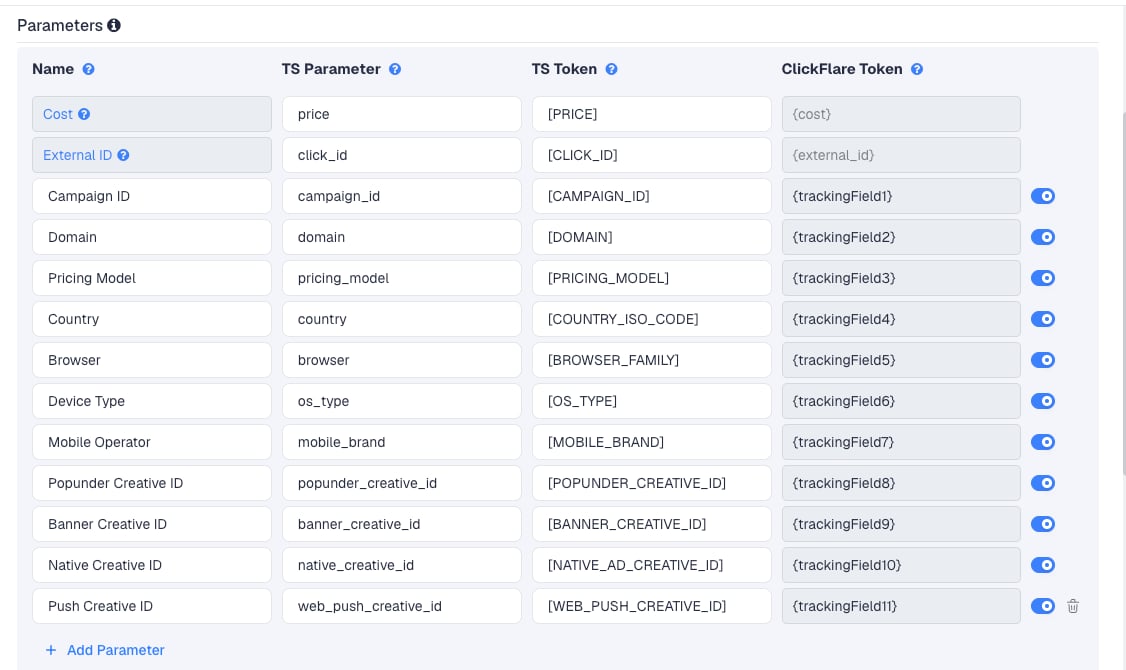Click the {trackingField1} ClickFlare token field
This screenshot has width=1126, height=670.
[x=901, y=196]
